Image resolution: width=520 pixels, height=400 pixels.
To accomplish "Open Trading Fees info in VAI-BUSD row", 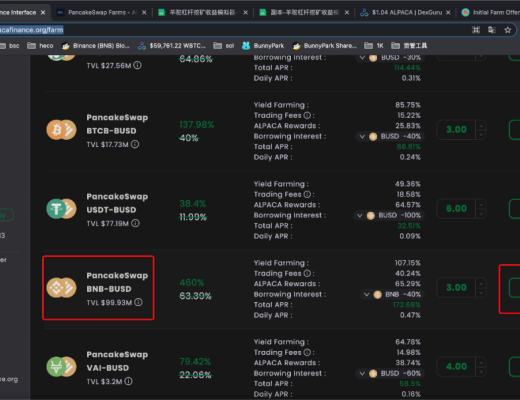I will pos(307,352).
